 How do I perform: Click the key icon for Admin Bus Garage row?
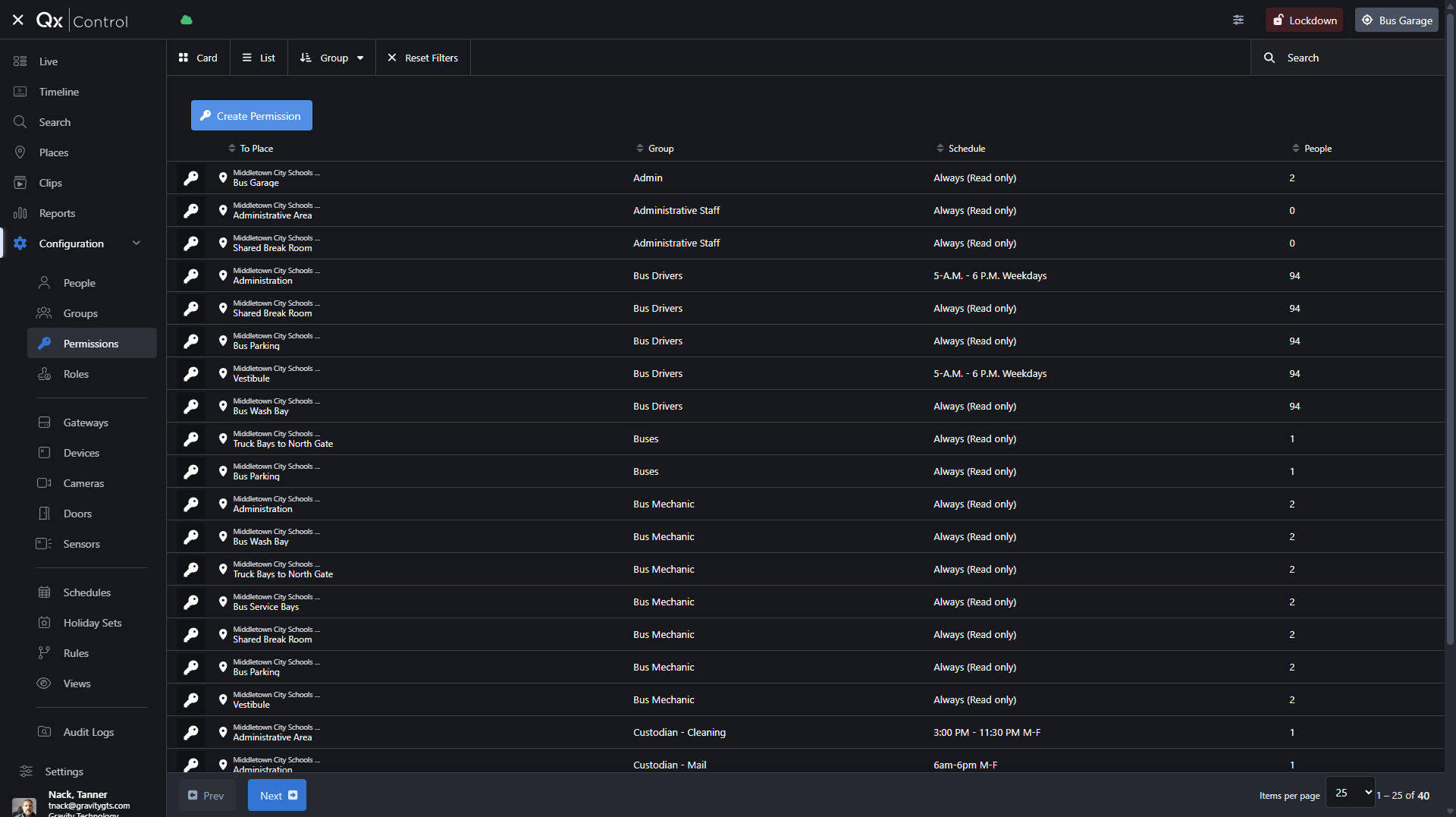[191, 178]
